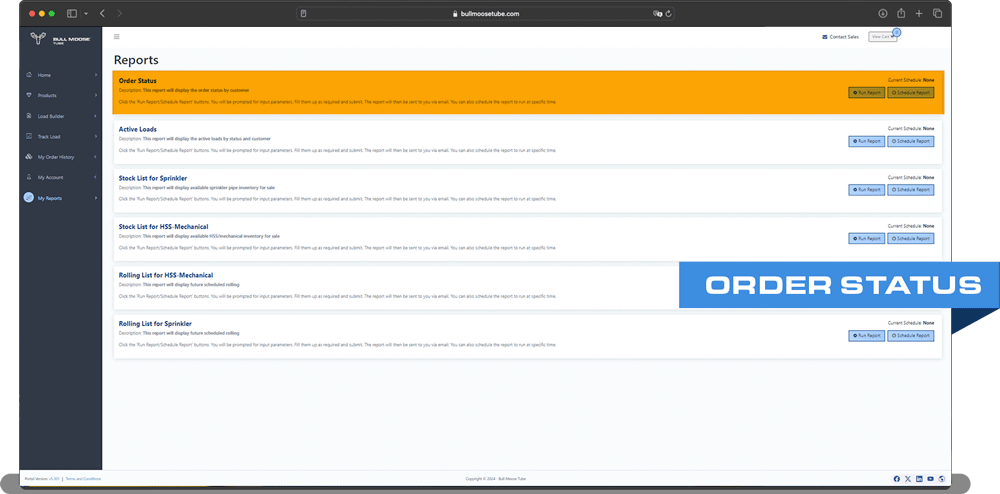The height and width of the screenshot is (494, 1000).
Task: Select Track Load in the sidebar
Action: pyautogui.click(x=61, y=136)
